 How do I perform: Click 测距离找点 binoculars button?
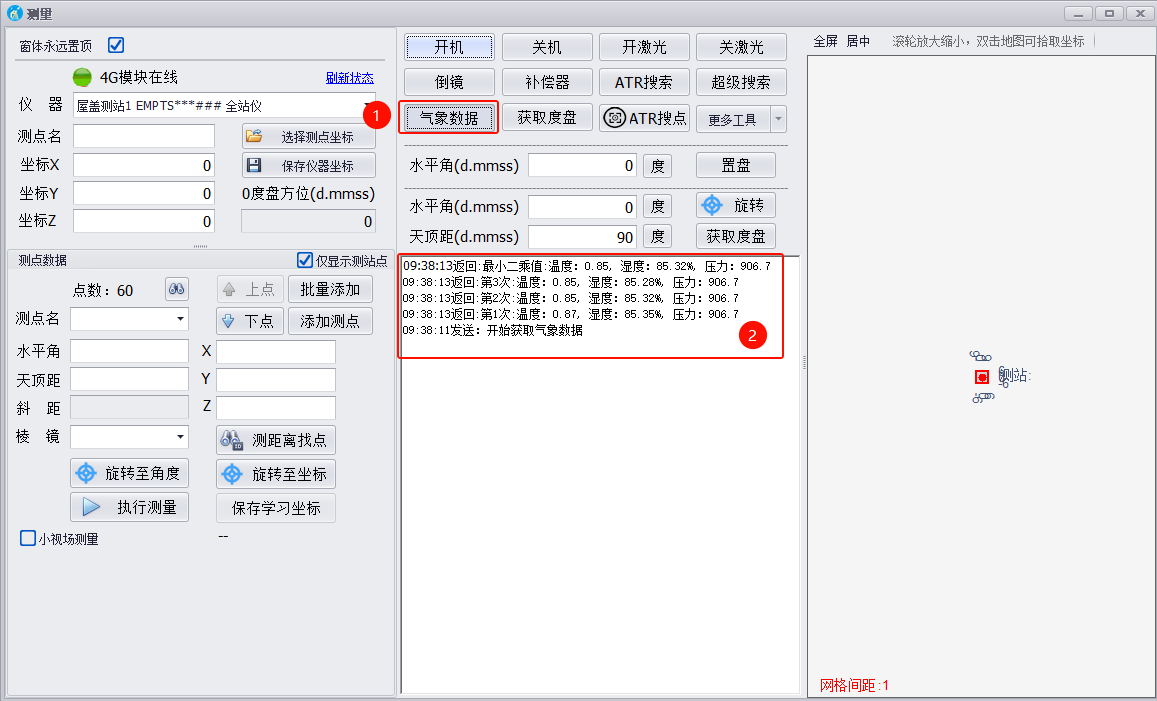(275, 440)
